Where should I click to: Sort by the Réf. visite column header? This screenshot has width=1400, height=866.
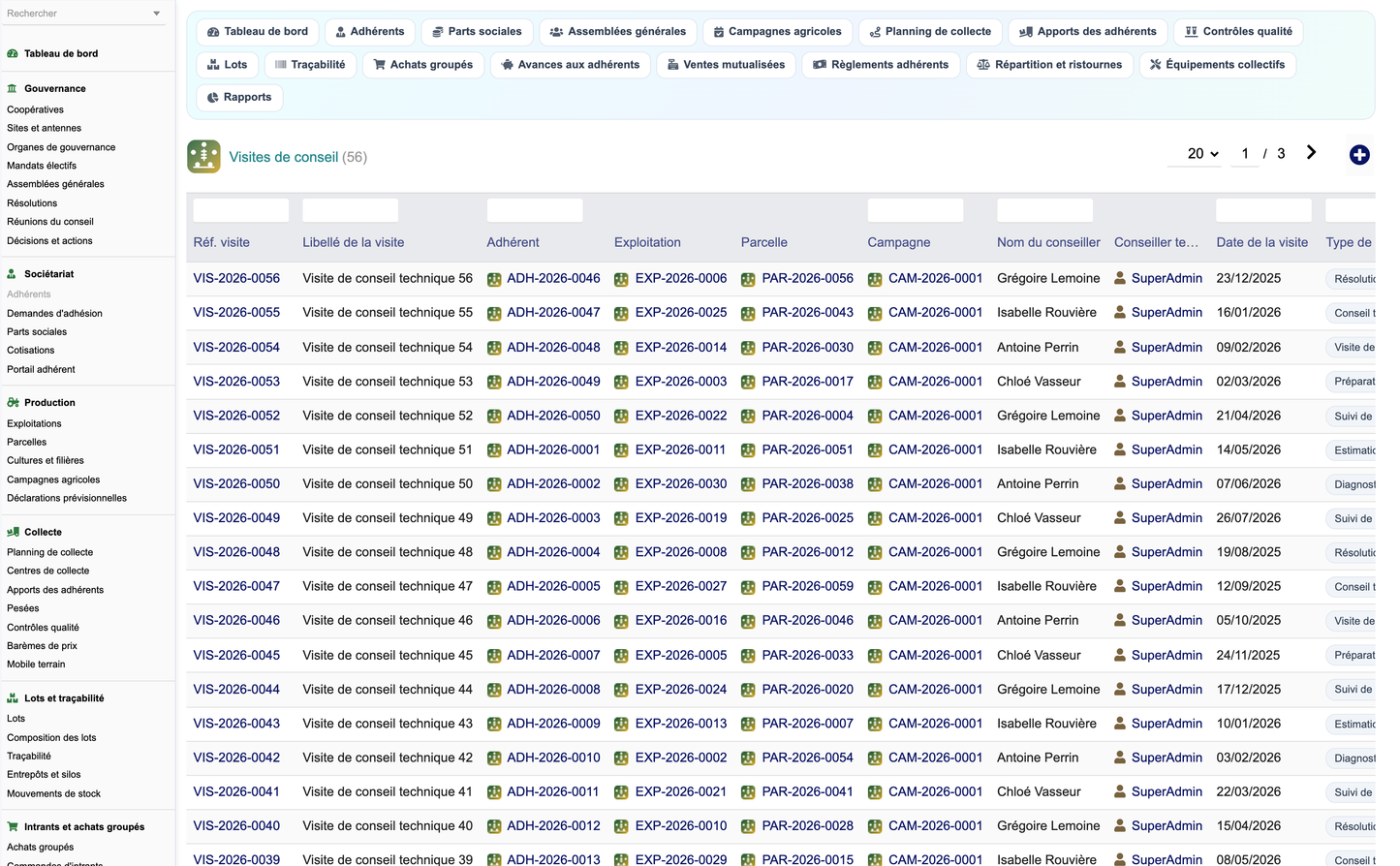221,242
